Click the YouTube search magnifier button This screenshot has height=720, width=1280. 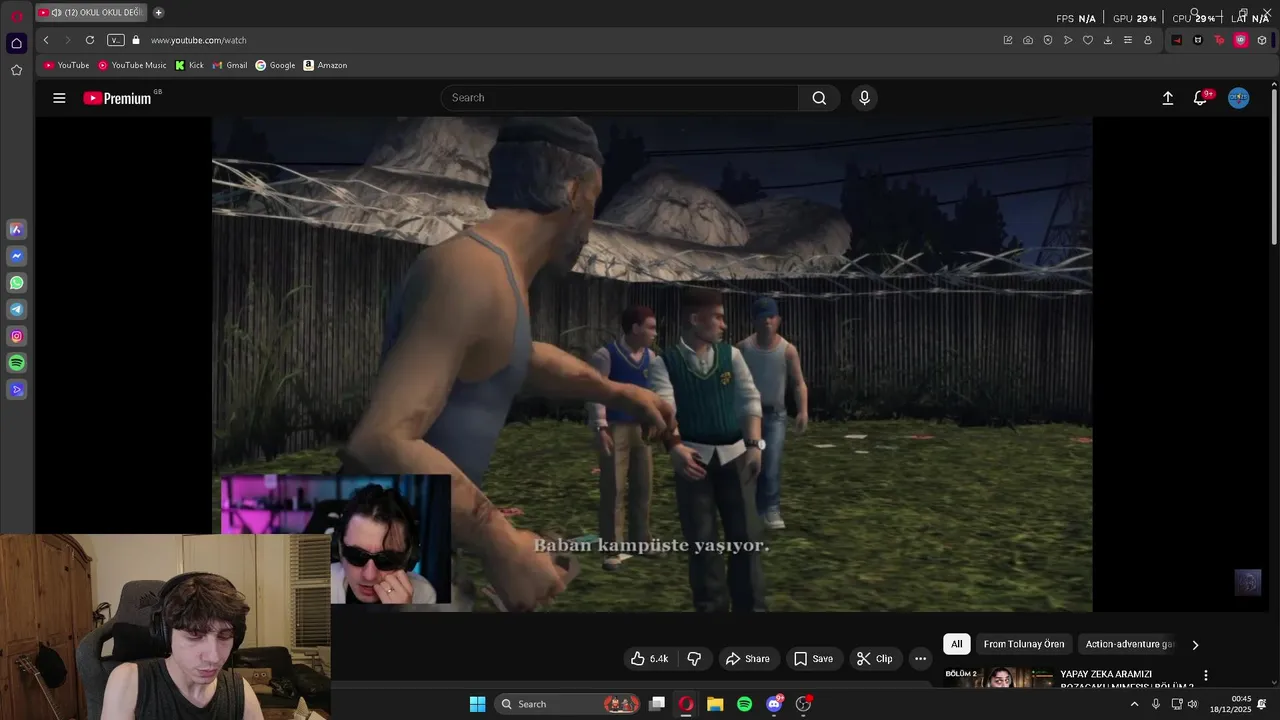(819, 98)
